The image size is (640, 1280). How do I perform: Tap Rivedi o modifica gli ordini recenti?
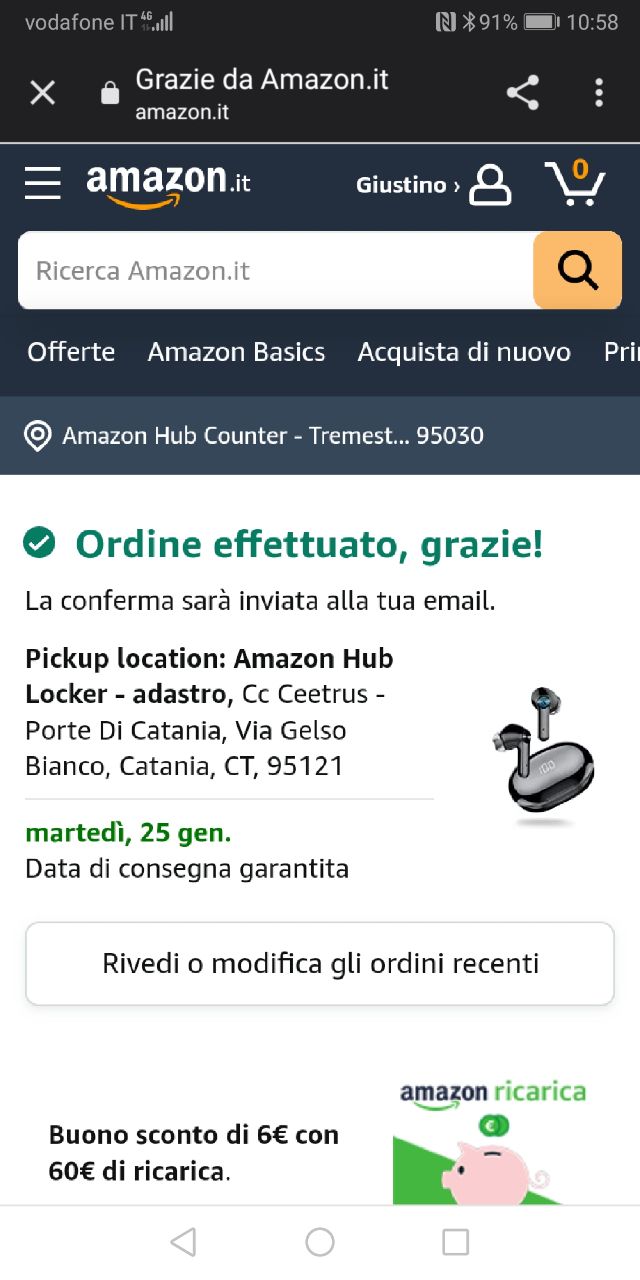pos(320,964)
